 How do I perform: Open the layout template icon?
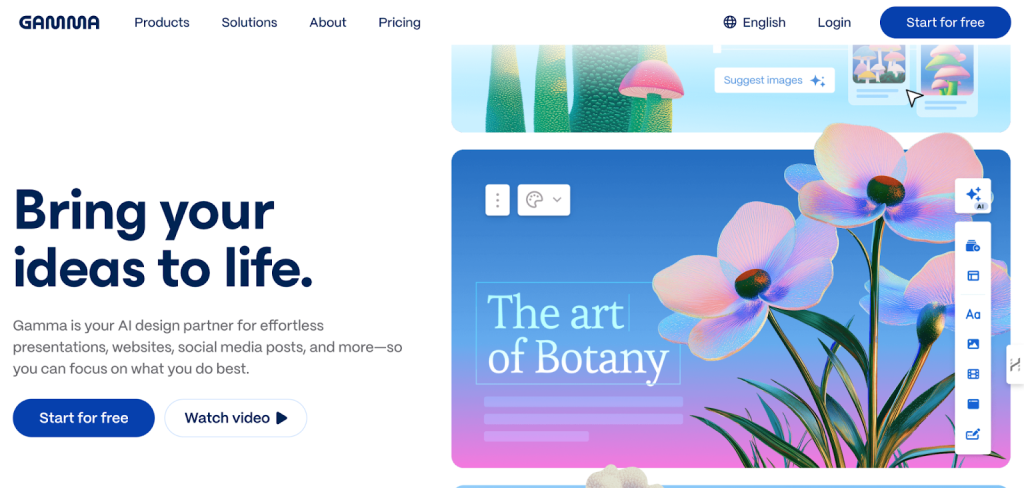pyautogui.click(x=973, y=276)
